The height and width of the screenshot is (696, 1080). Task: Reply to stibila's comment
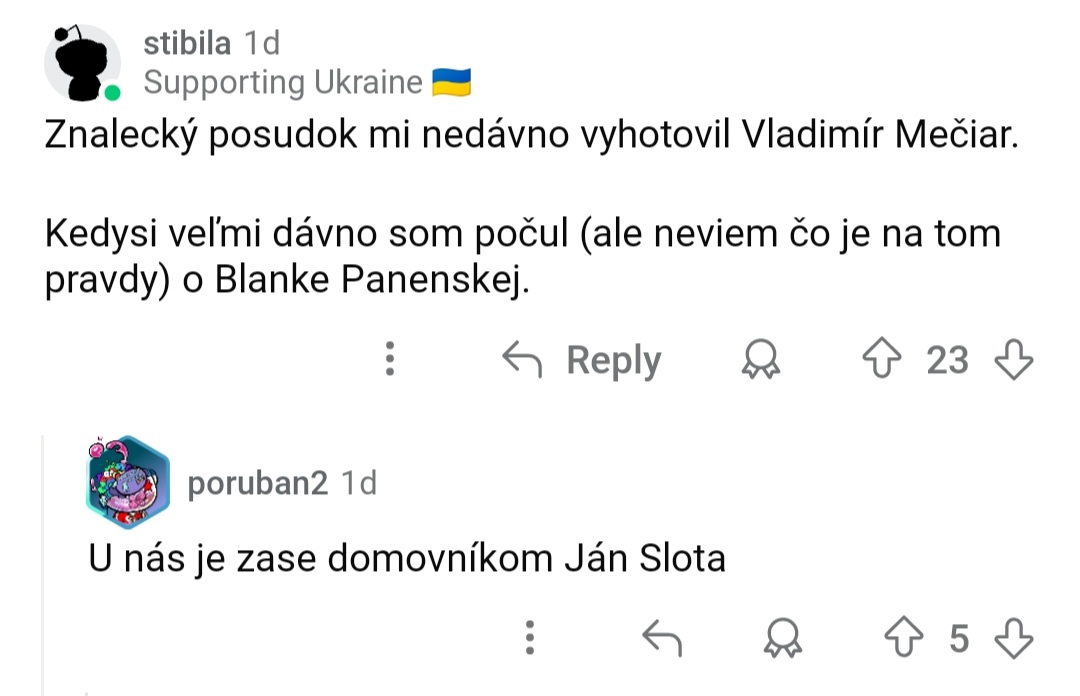coord(613,360)
